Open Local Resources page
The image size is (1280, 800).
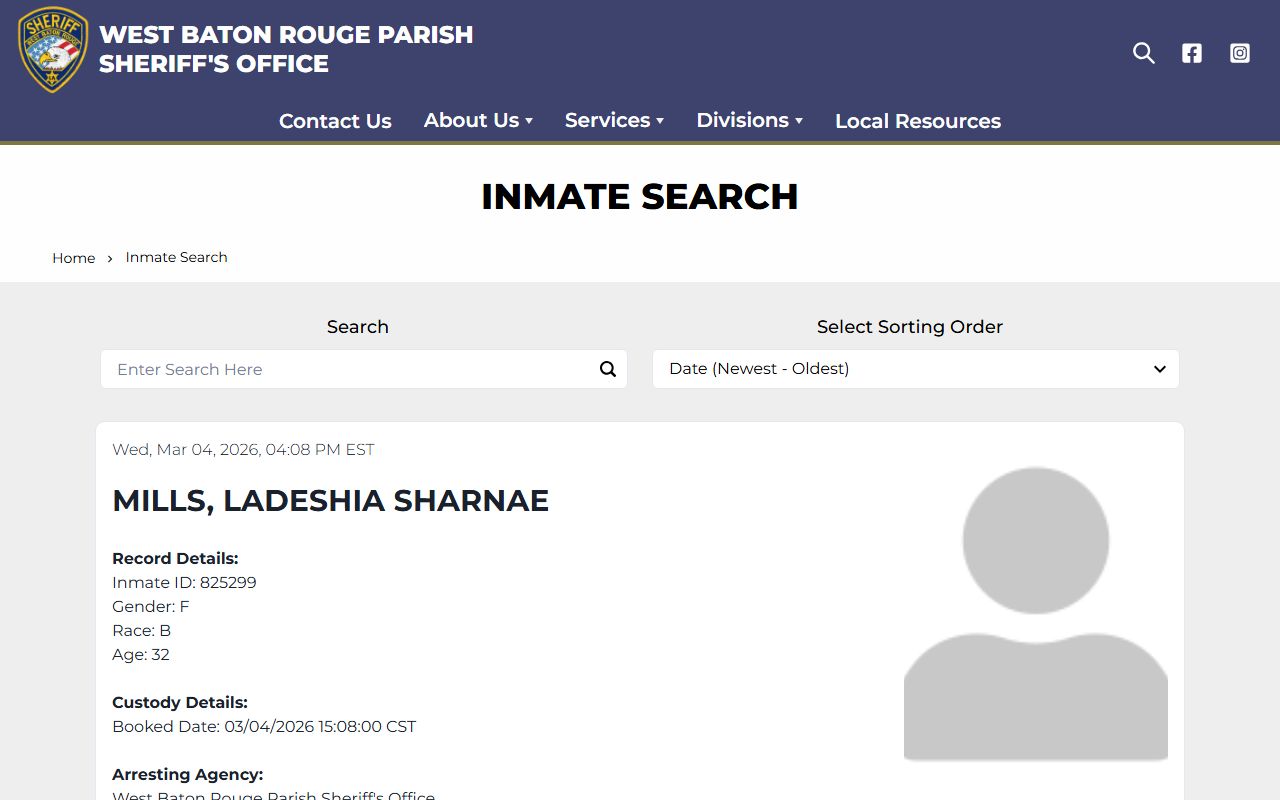[x=918, y=121]
